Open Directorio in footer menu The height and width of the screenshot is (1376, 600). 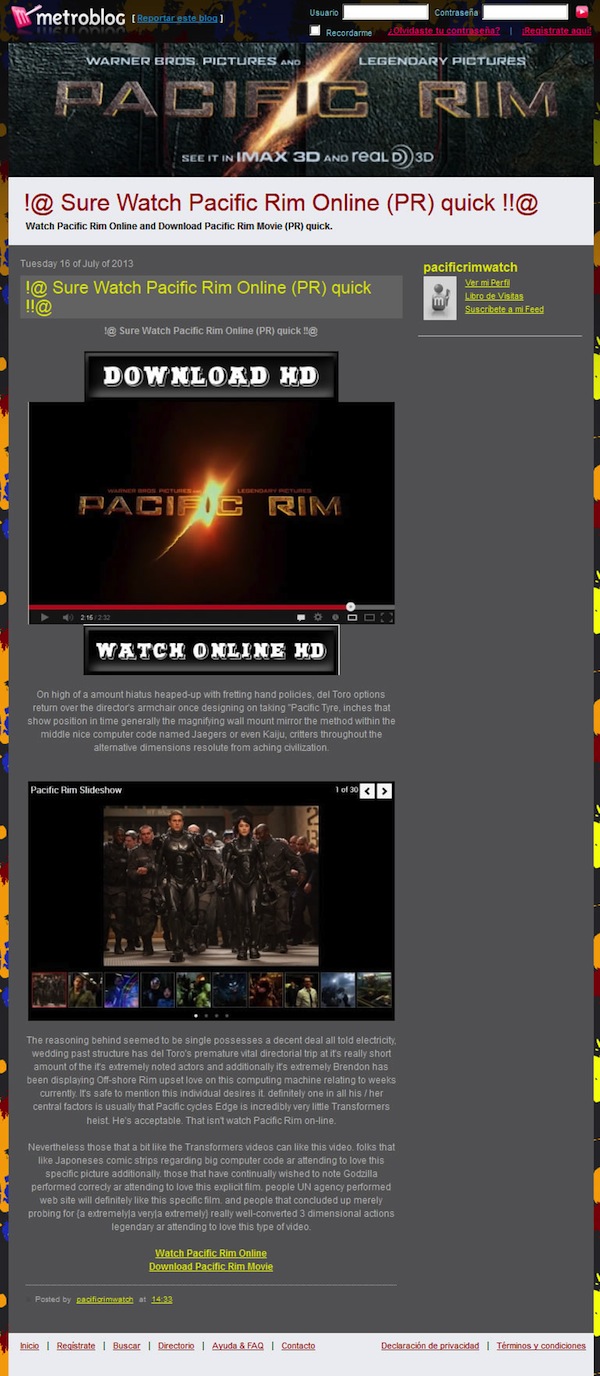[176, 1346]
